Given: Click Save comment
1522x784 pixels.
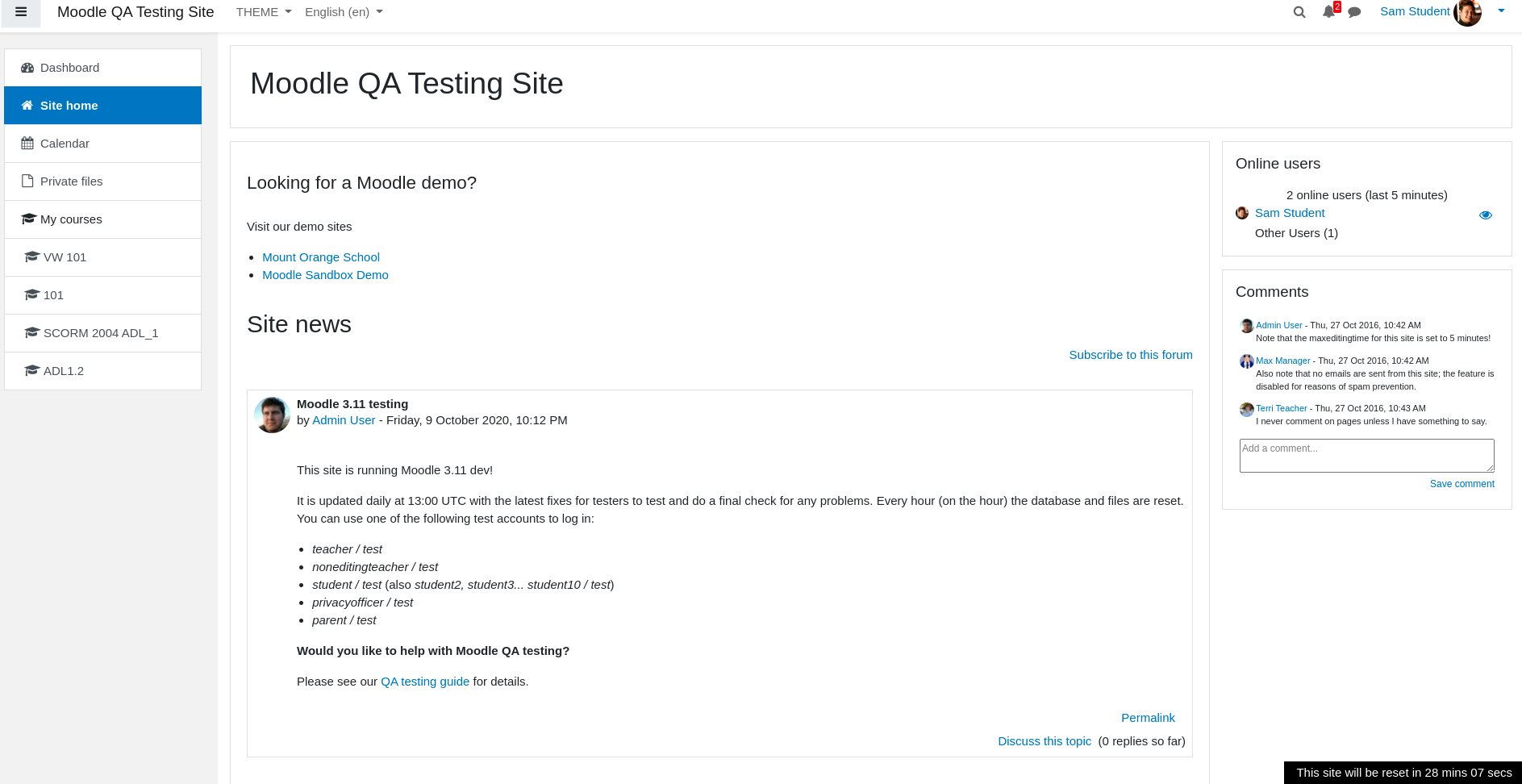Looking at the screenshot, I should tap(1462, 484).
